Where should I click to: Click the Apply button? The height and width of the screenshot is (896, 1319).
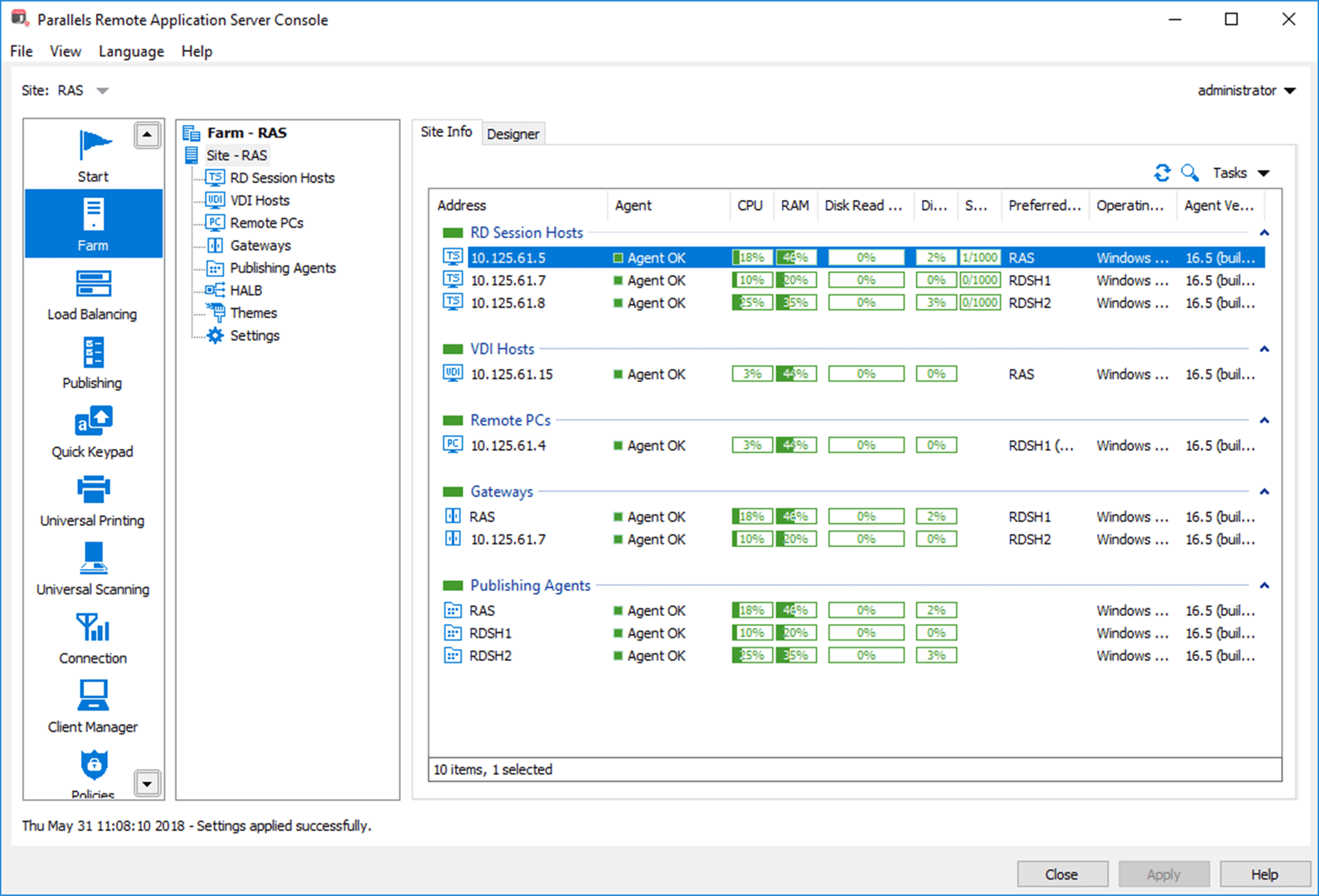pos(1163,874)
